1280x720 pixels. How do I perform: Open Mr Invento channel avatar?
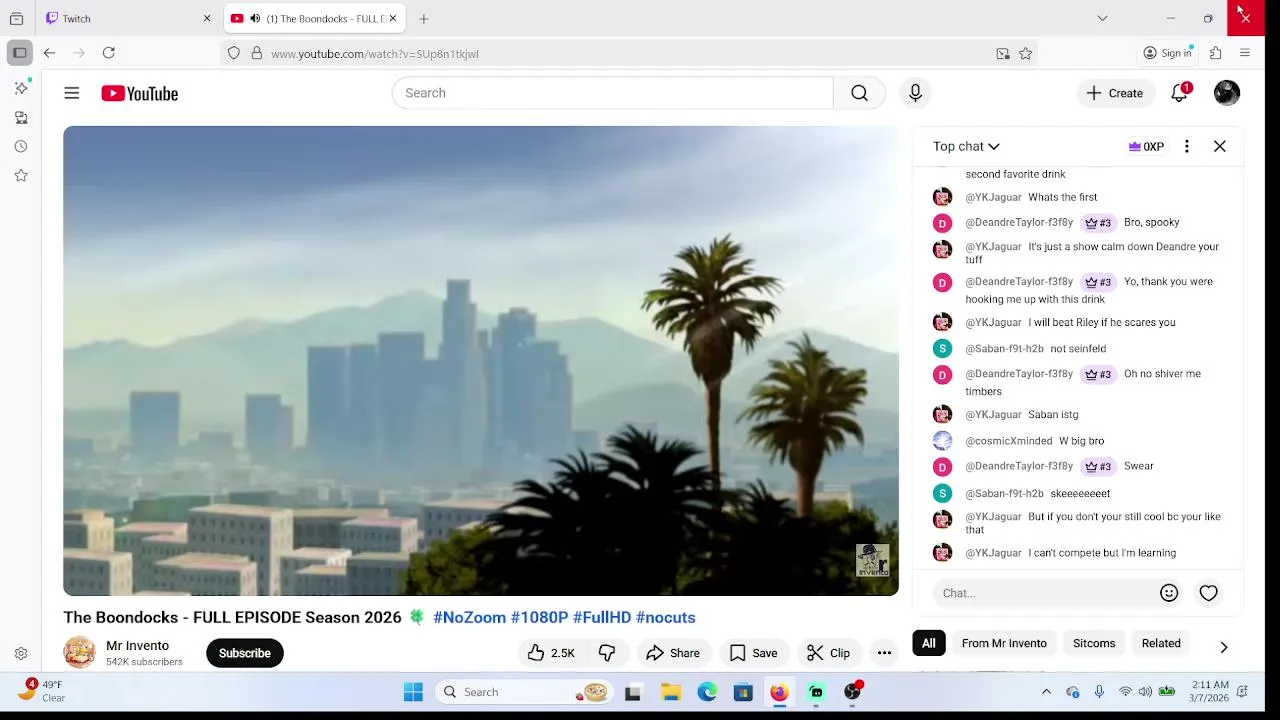tap(79, 653)
